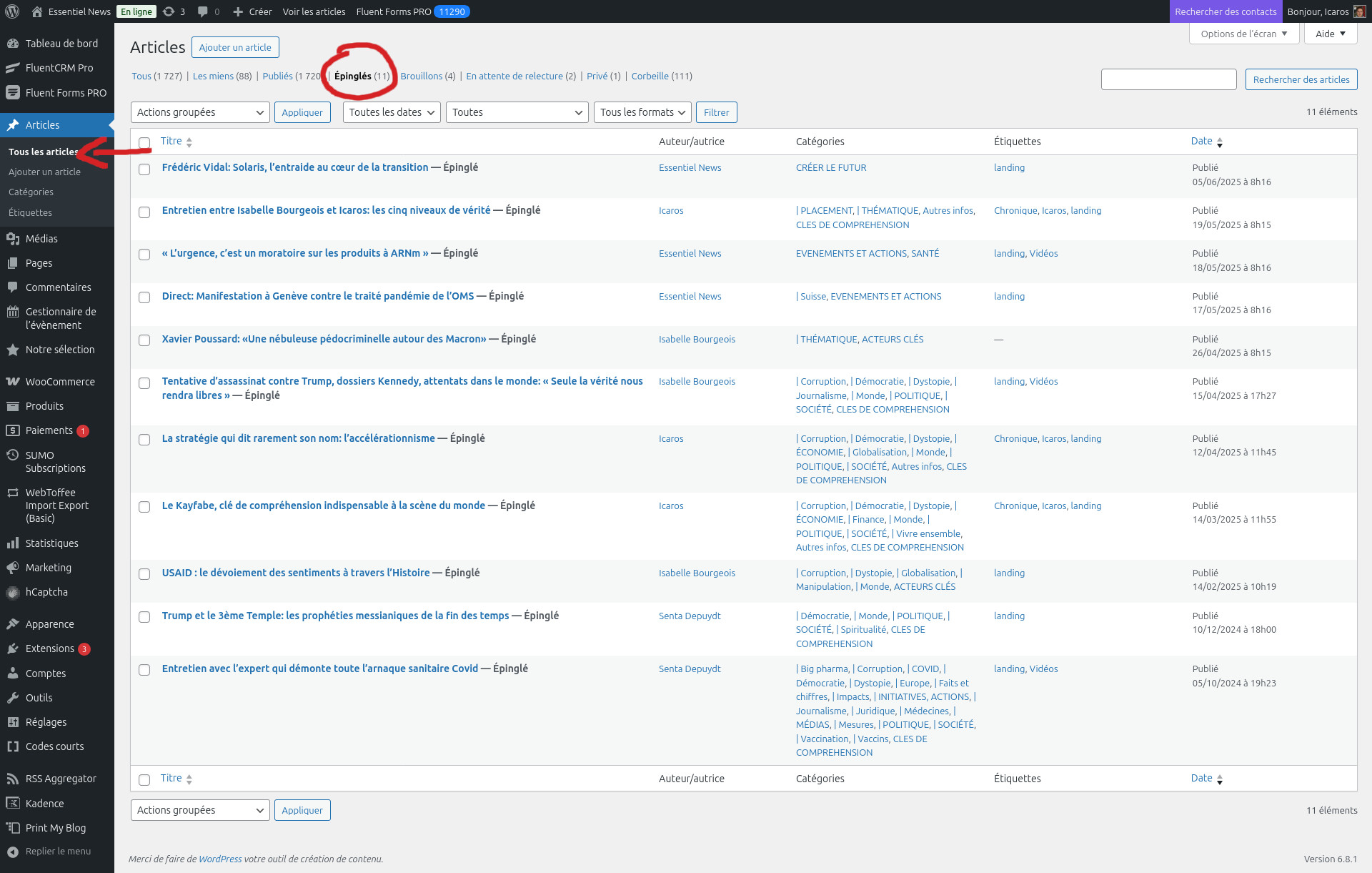1372x873 pixels.
Task: Click the Commentaires sidebar icon
Action: click(12, 287)
